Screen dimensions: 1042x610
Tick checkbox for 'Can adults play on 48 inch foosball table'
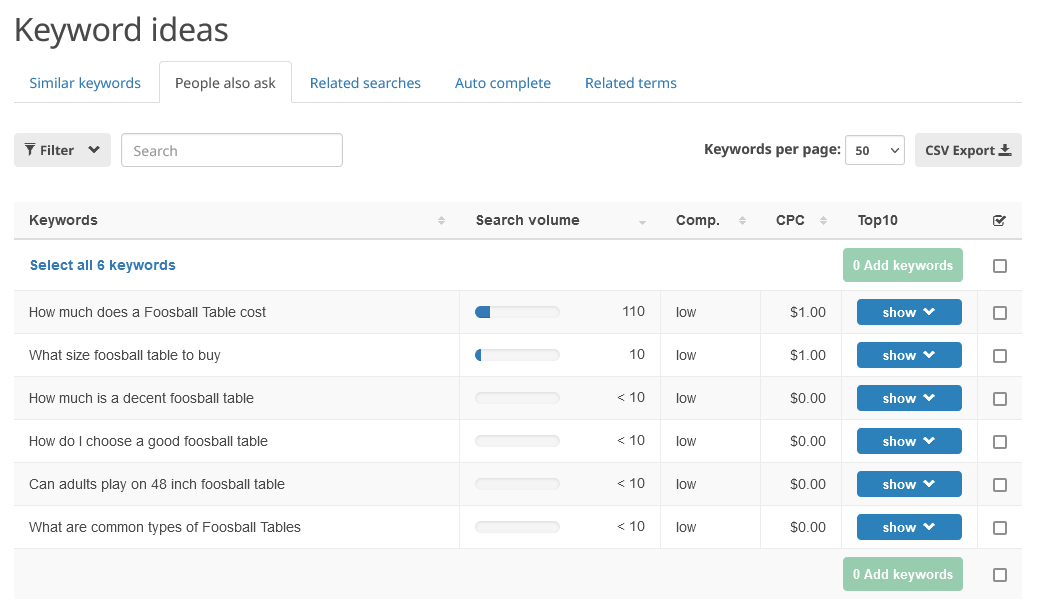click(999, 485)
